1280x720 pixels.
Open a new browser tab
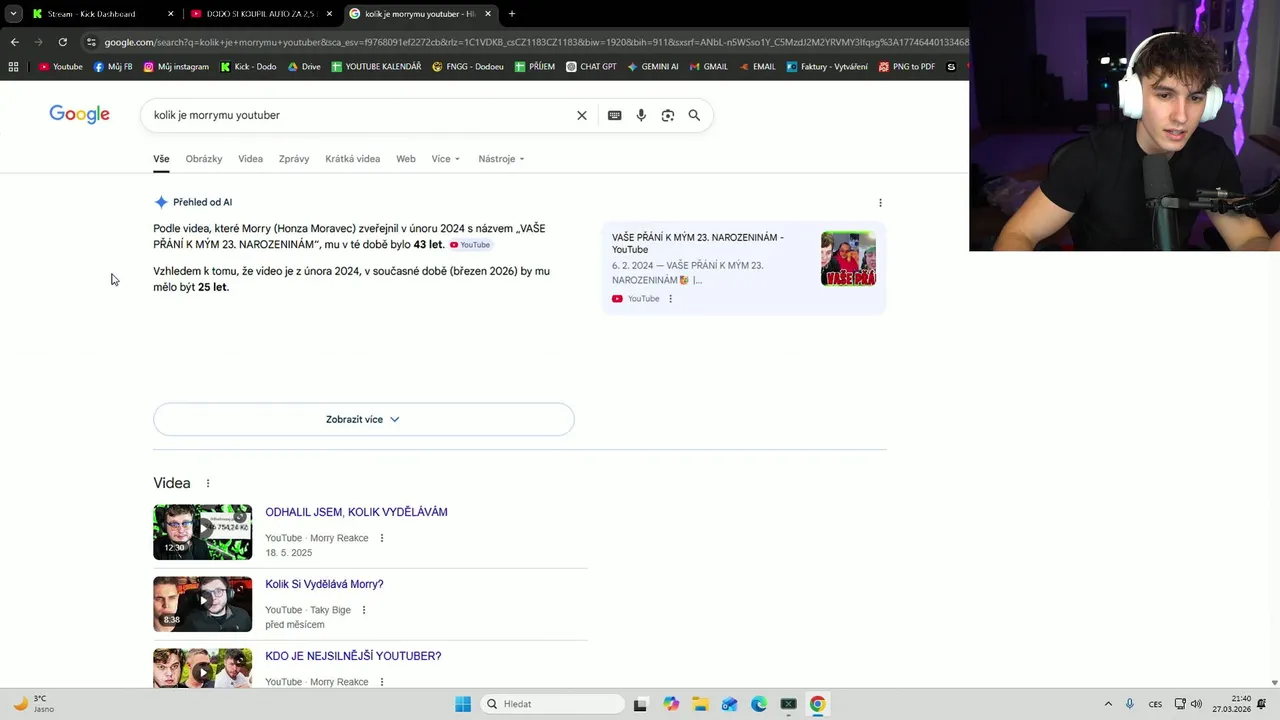[512, 14]
